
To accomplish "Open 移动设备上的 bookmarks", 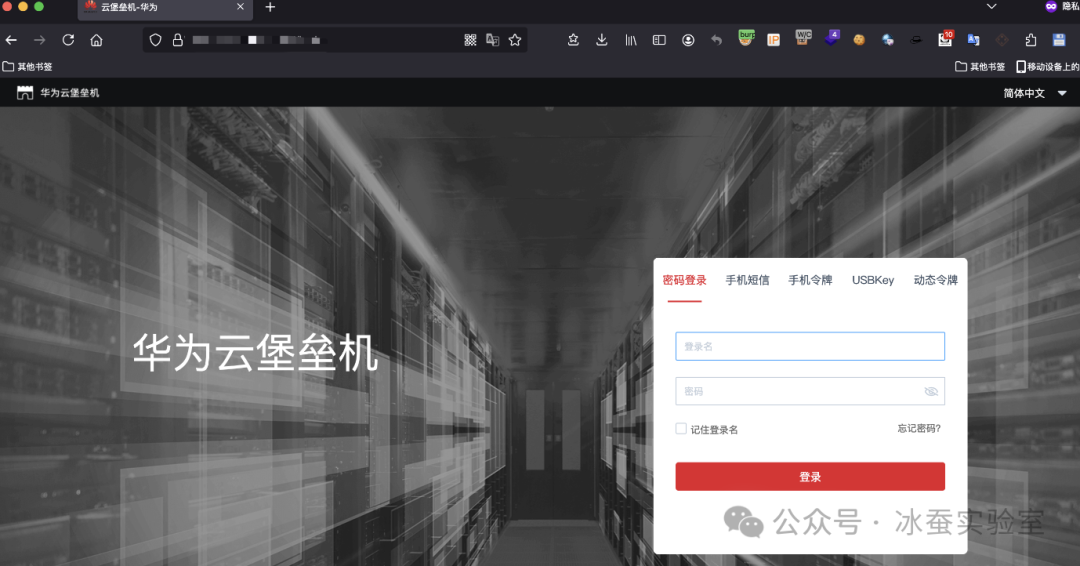I will click(1048, 67).
